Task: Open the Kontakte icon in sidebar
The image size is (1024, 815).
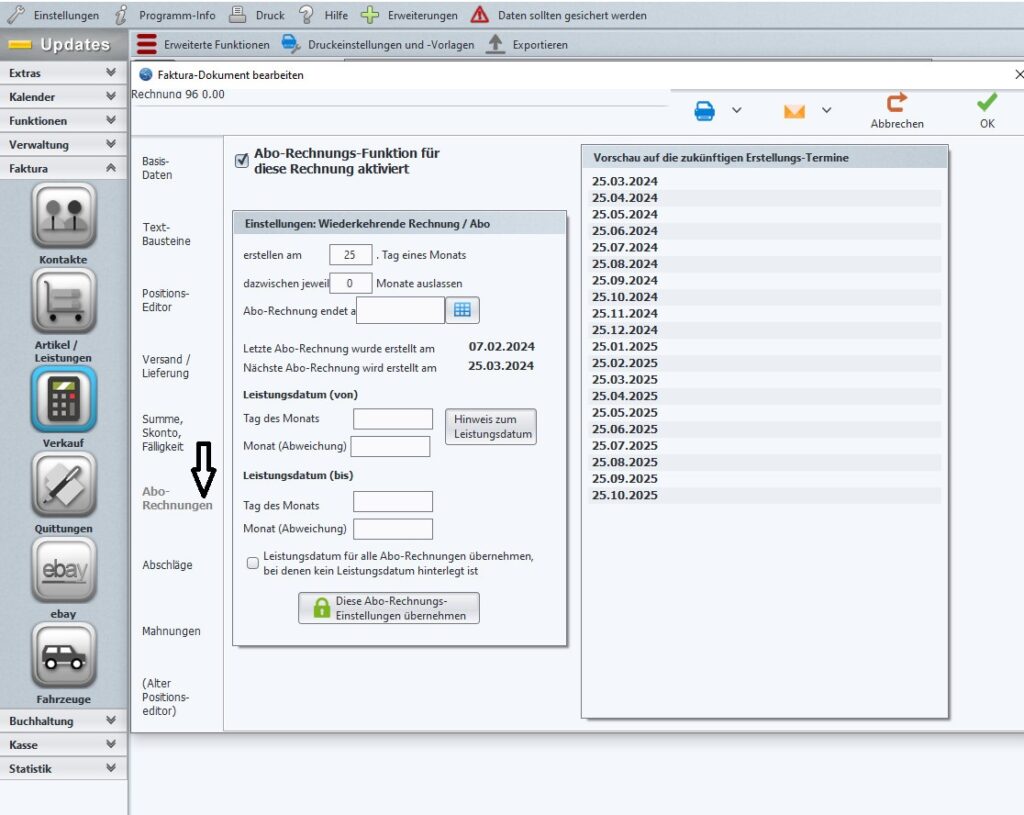Action: point(63,215)
